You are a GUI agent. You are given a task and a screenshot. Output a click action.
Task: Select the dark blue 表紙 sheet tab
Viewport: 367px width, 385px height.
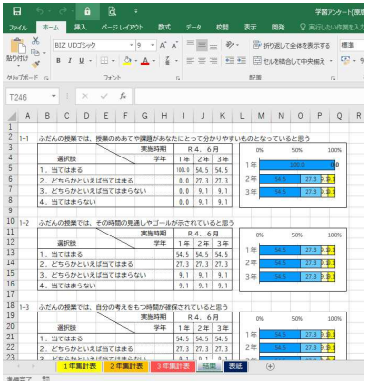tap(235, 366)
